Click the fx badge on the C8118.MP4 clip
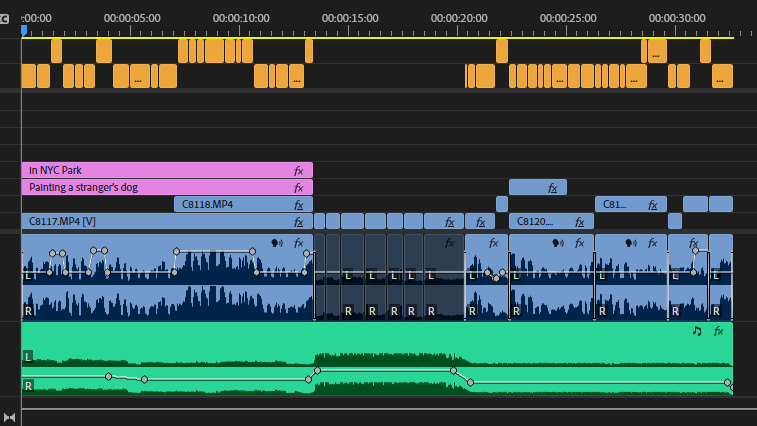757x426 pixels. tap(299, 205)
